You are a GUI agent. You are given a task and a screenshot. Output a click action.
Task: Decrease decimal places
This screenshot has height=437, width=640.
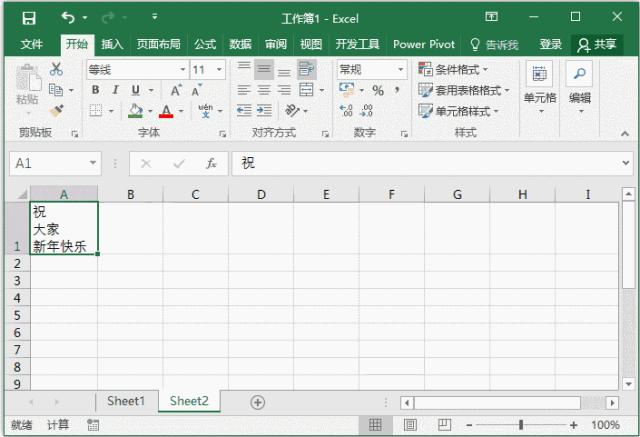[x=367, y=110]
